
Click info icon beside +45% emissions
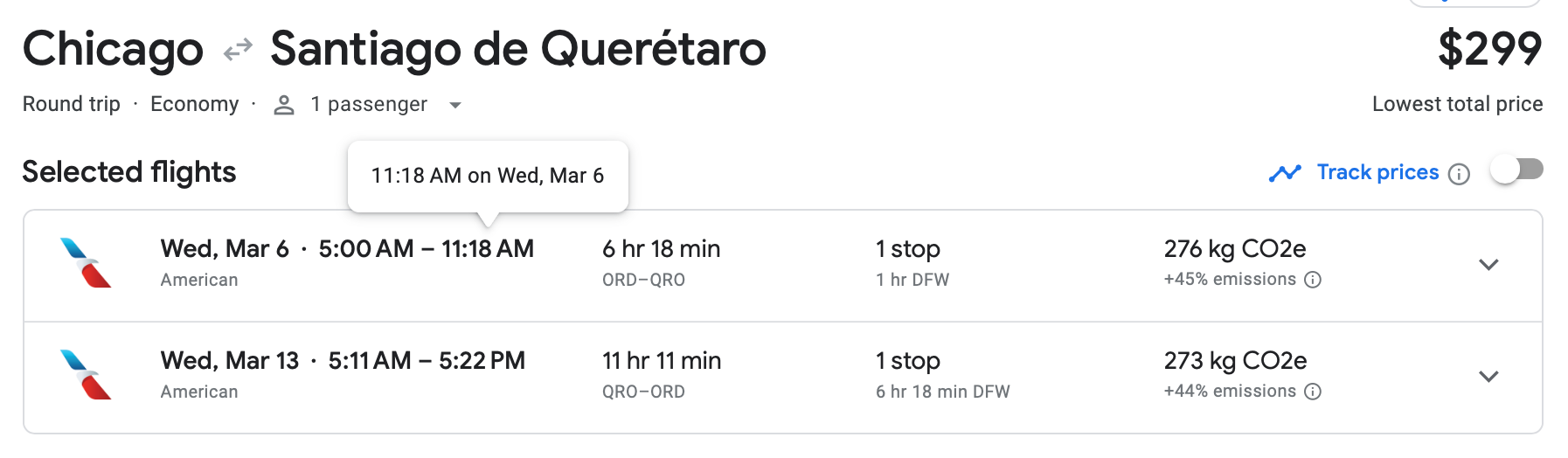[x=1313, y=280]
